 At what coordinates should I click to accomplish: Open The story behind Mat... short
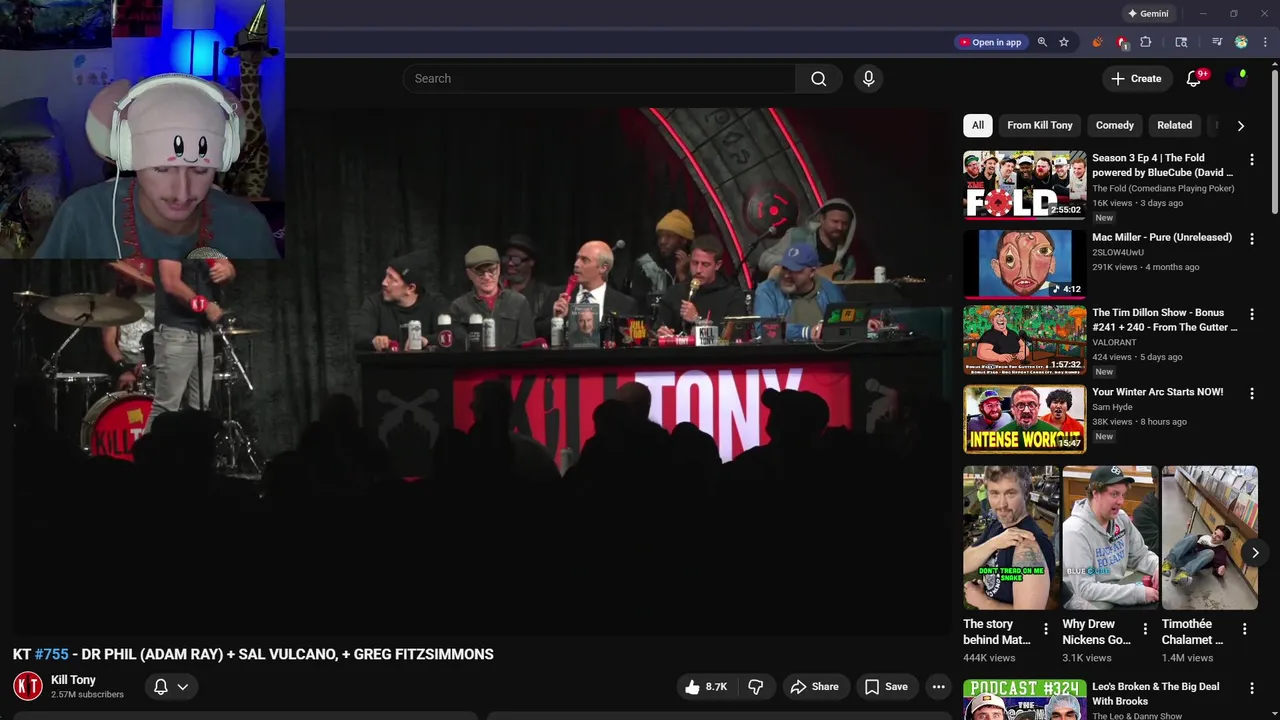click(1010, 538)
